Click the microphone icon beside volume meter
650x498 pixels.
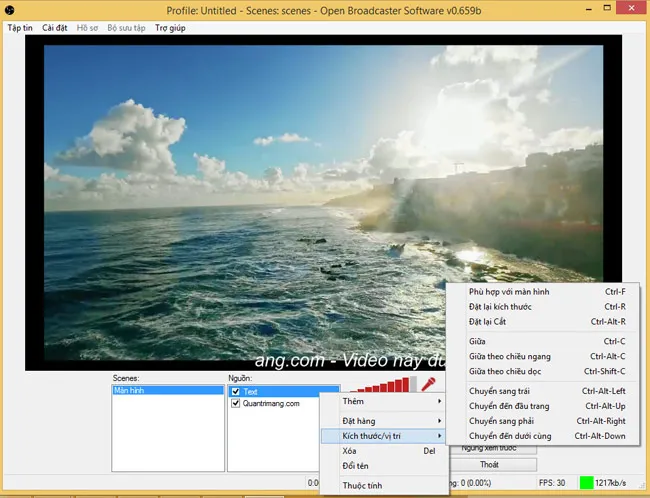(428, 383)
